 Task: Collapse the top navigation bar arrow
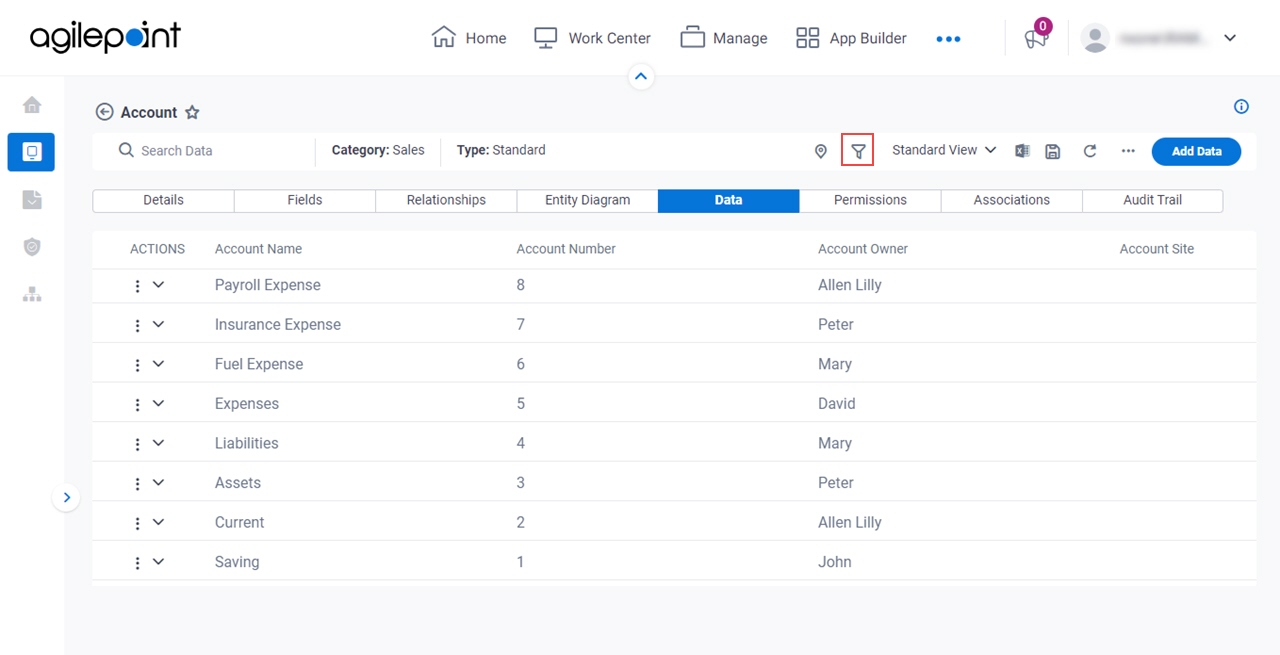click(x=641, y=76)
